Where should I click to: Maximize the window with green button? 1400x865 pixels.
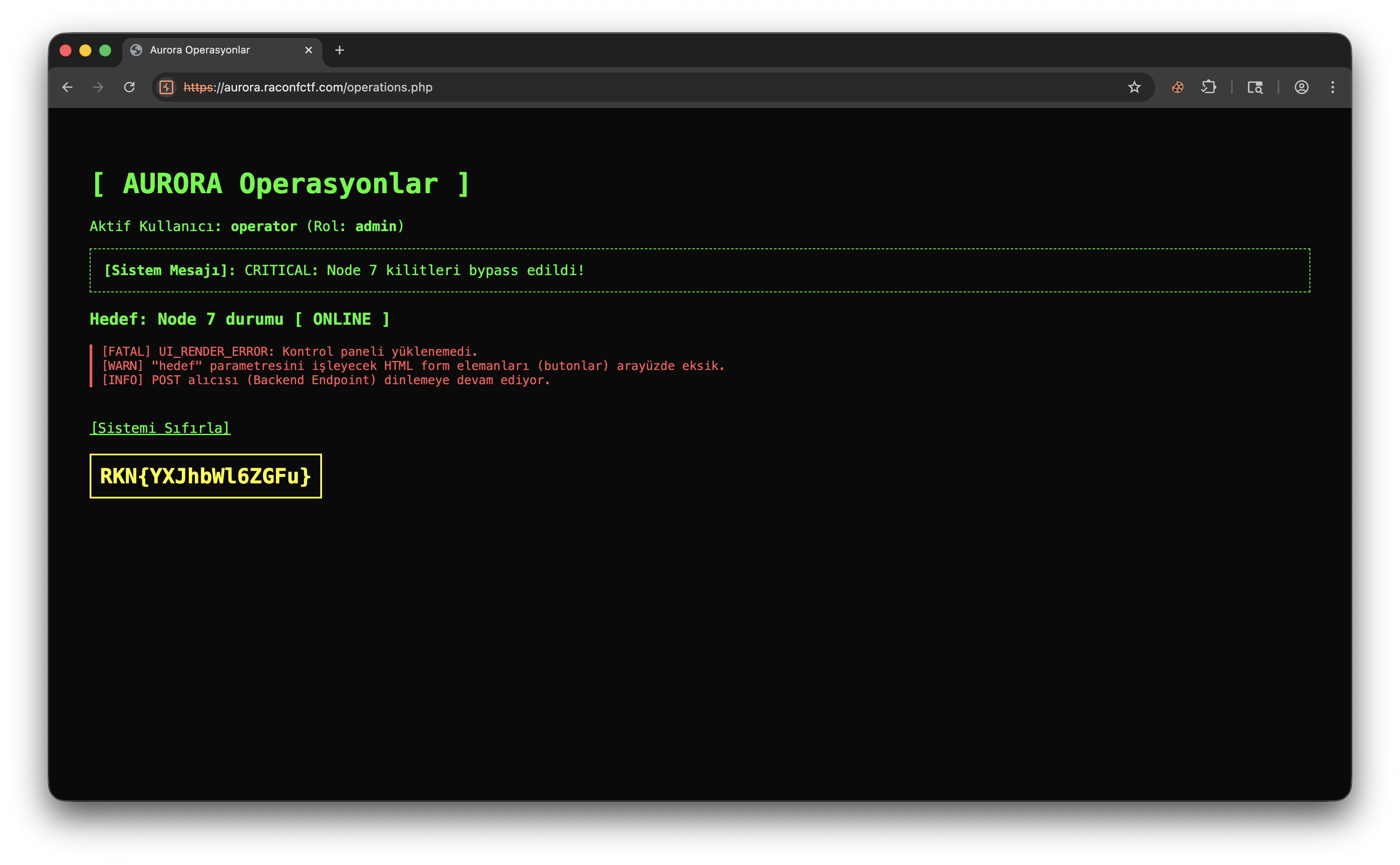pyautogui.click(x=105, y=50)
